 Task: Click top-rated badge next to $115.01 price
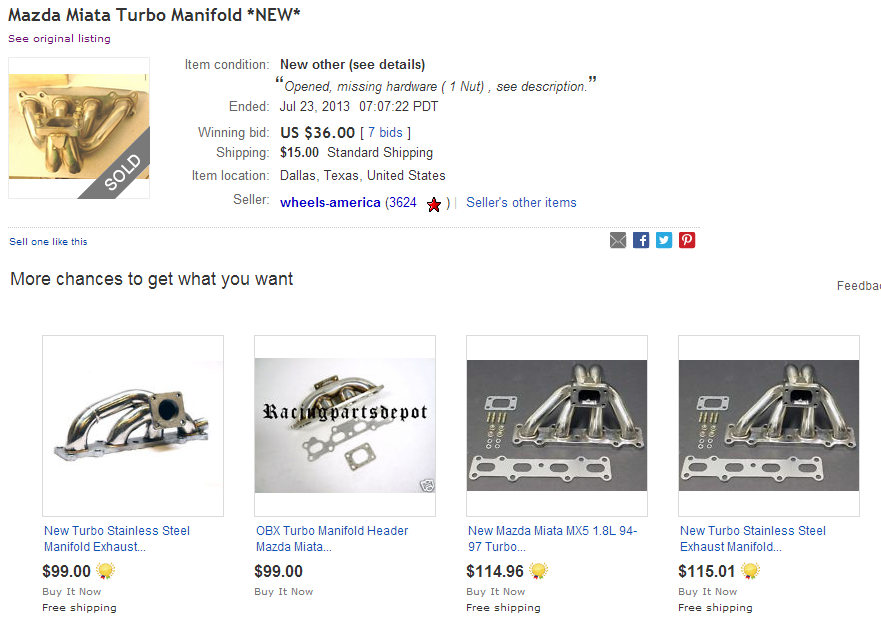[750, 572]
